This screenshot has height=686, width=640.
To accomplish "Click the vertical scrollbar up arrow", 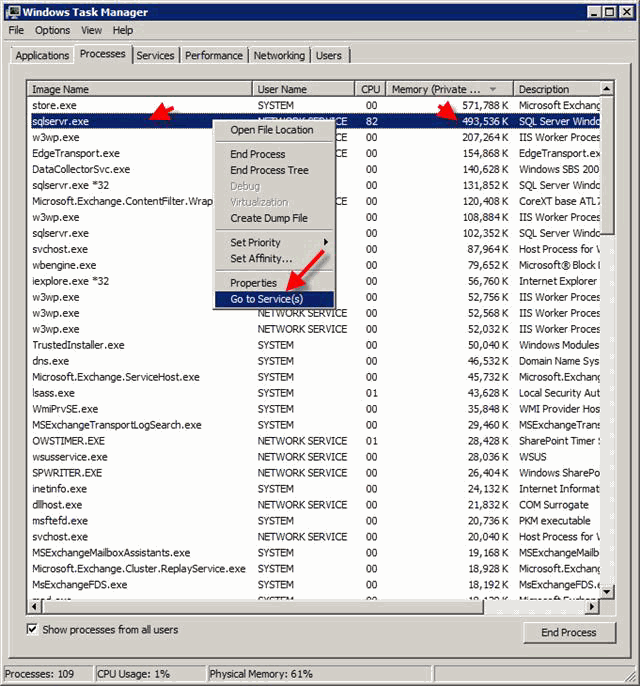I will click(607, 89).
